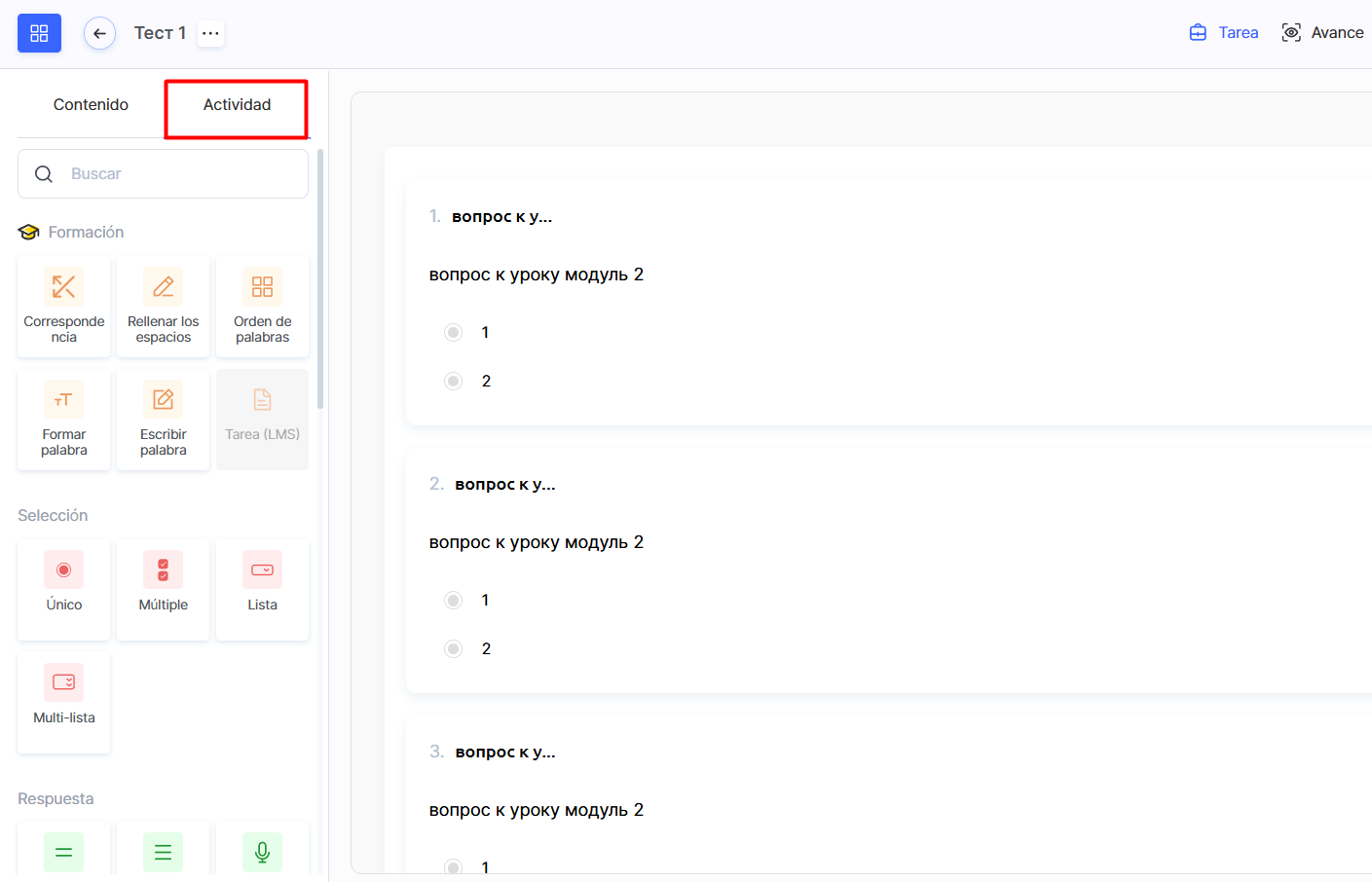The width and height of the screenshot is (1372, 882).
Task: Select option 2 in question 2
Action: click(x=454, y=649)
